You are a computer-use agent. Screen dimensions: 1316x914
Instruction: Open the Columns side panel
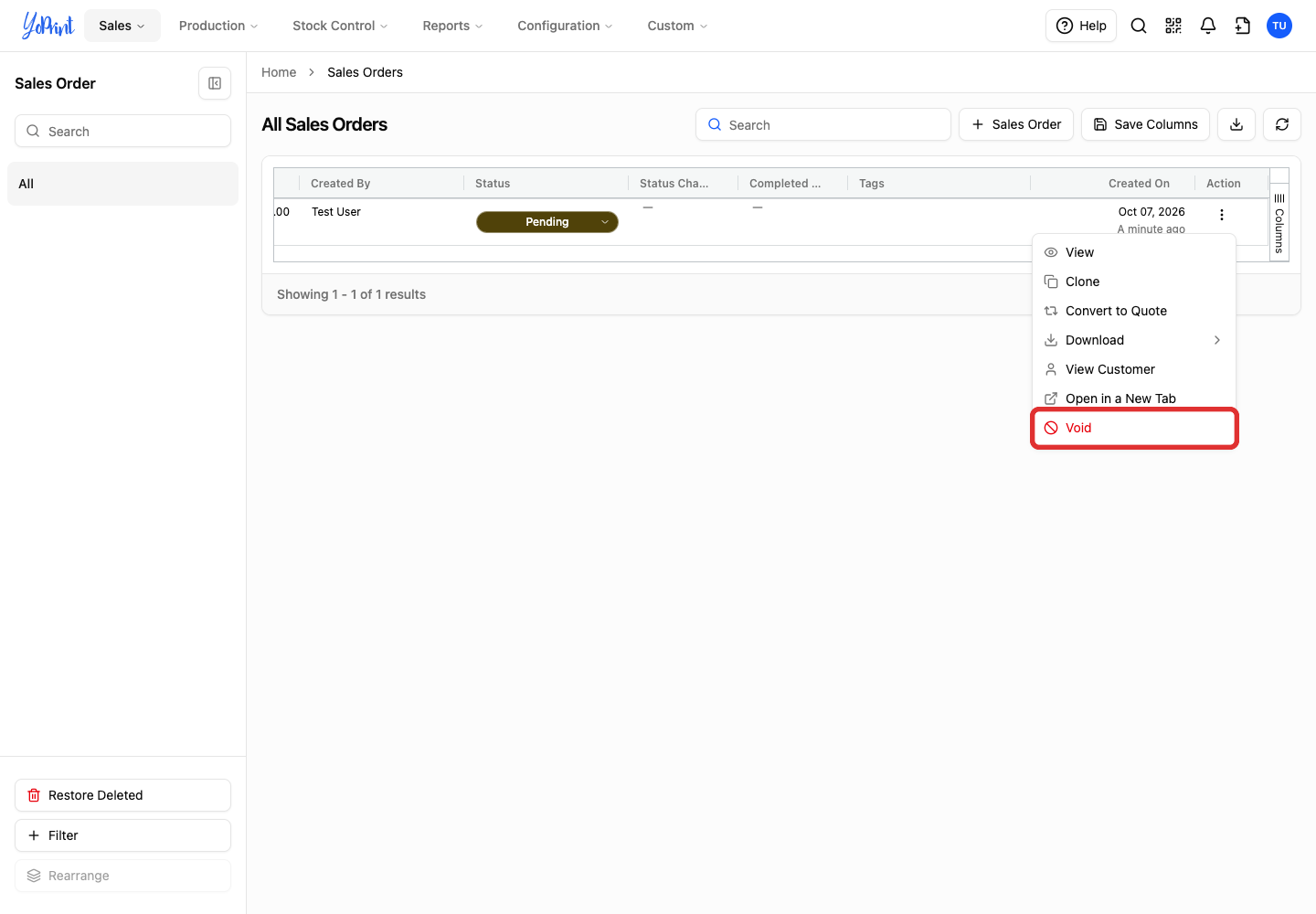[1279, 223]
